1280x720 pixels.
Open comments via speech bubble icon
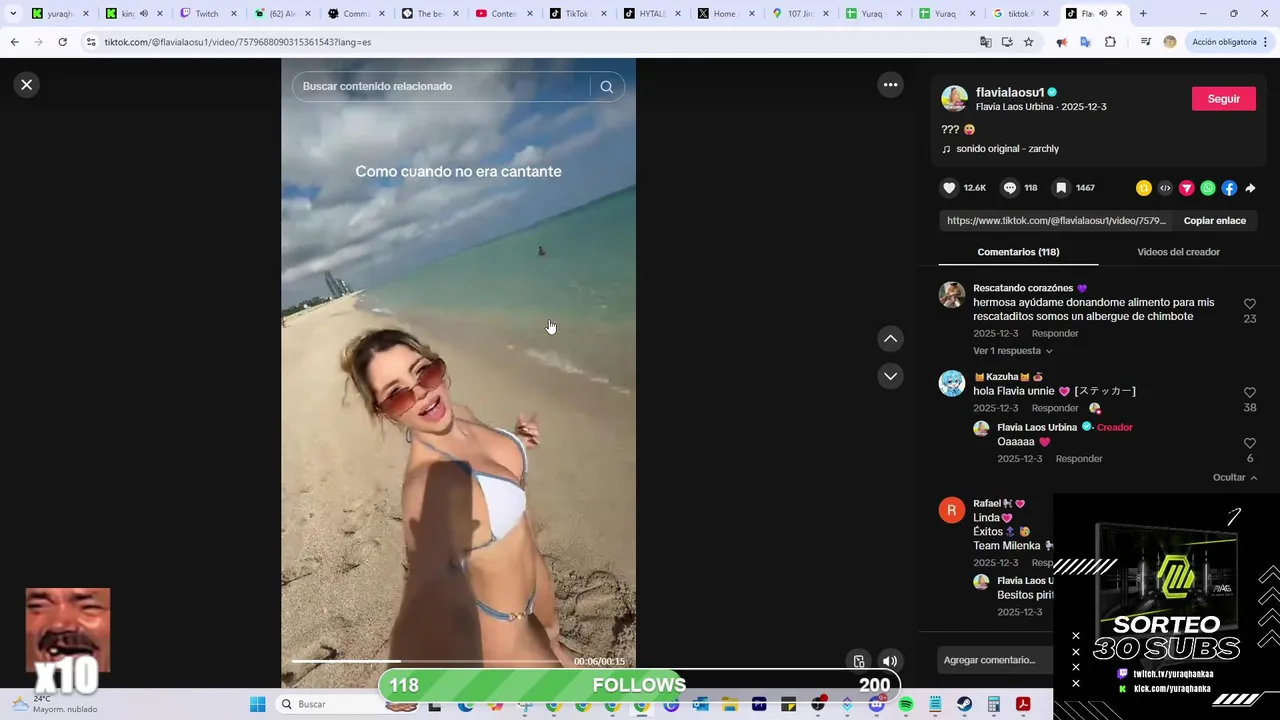pos(1010,188)
